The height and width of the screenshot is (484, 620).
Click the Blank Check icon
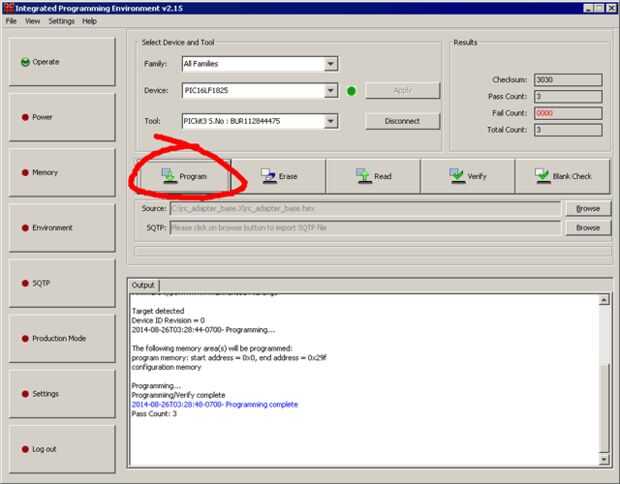point(542,176)
